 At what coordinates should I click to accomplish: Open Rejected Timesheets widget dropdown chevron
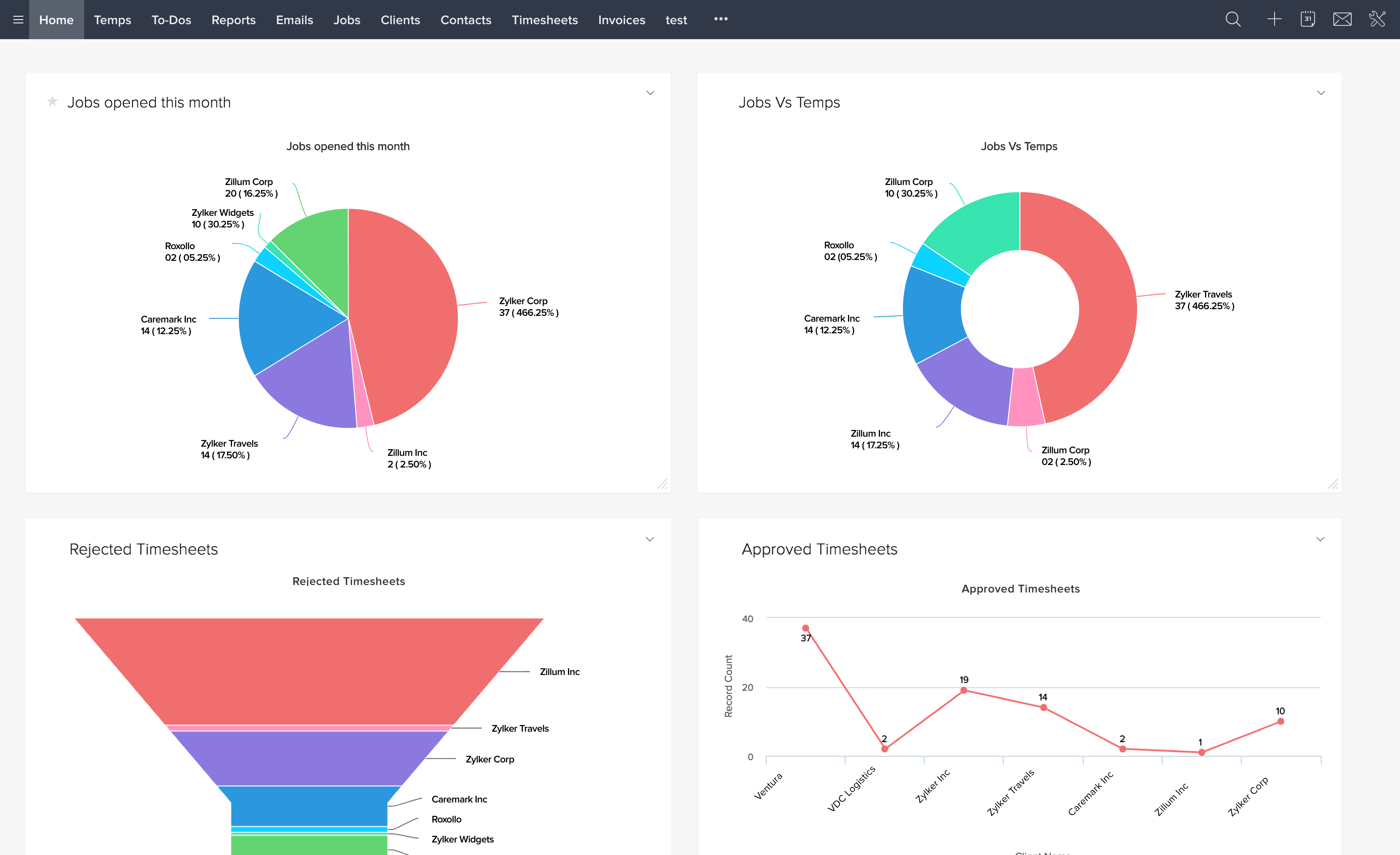[x=650, y=539]
